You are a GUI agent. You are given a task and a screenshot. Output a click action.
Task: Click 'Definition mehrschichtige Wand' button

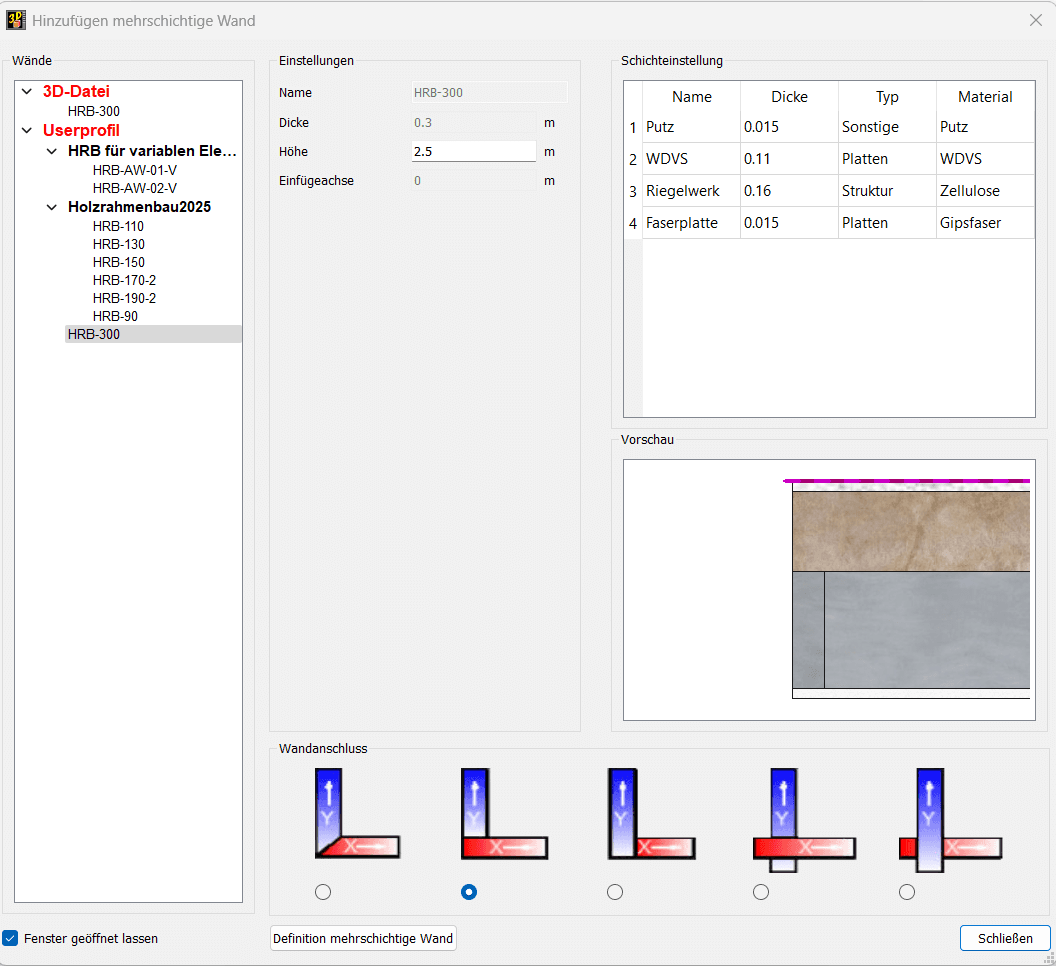pos(363,938)
